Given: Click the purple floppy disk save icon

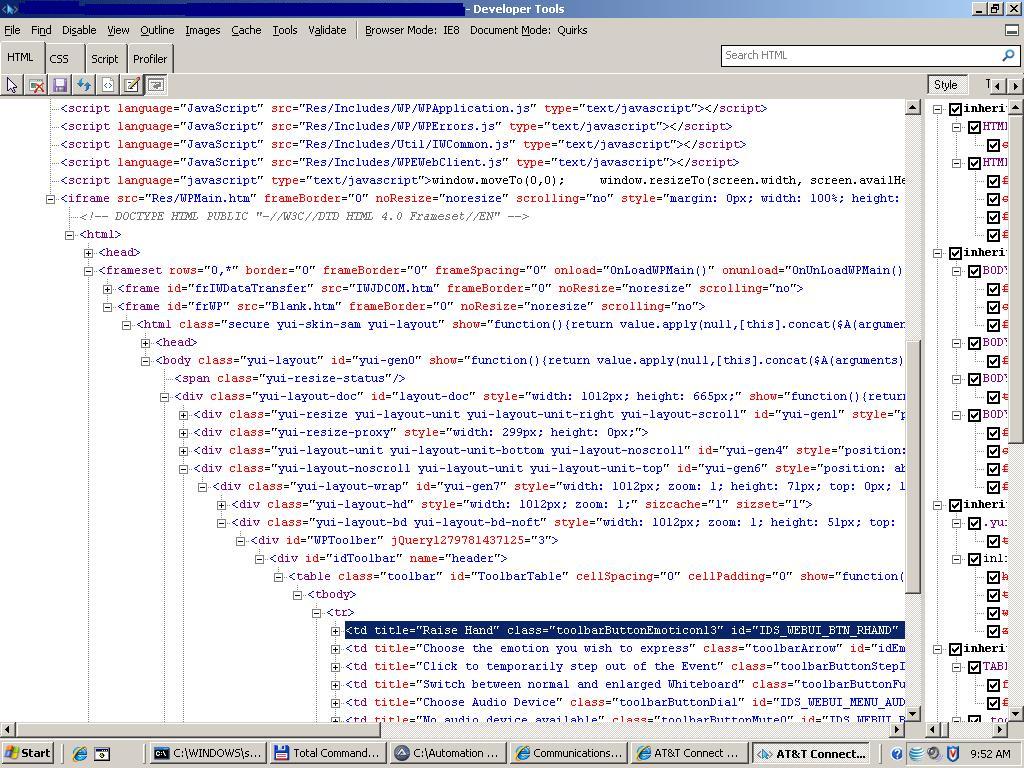Looking at the screenshot, I should (60, 85).
